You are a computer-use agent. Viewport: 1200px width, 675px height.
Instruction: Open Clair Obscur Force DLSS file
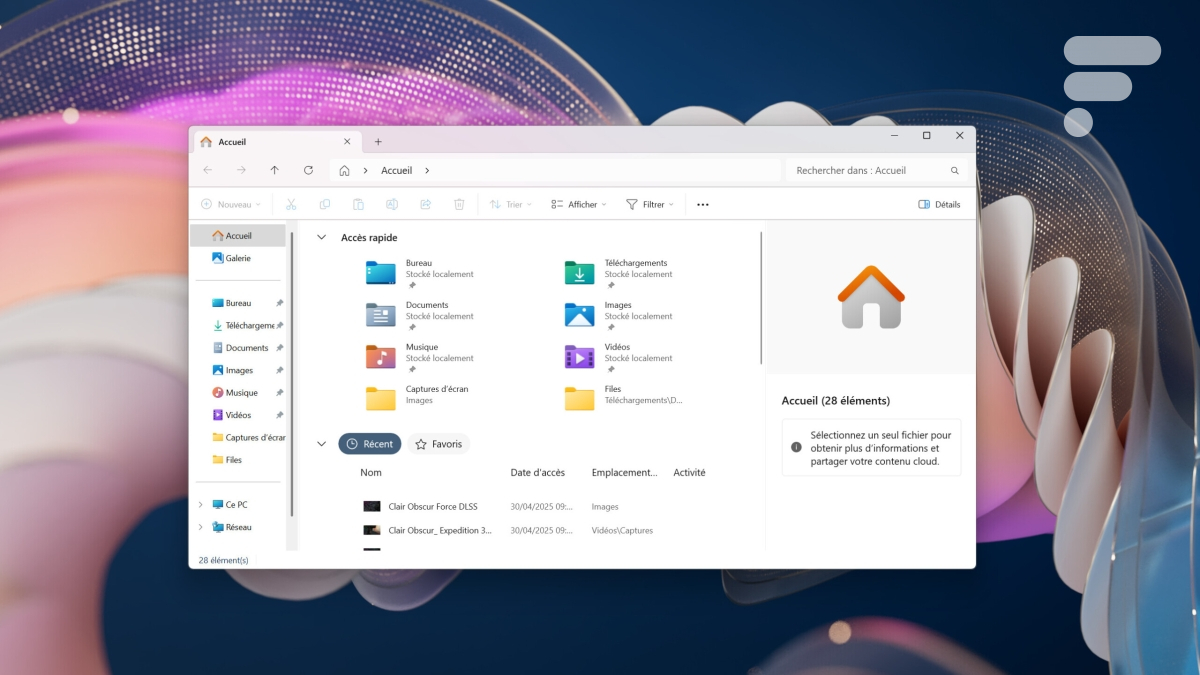click(x=432, y=507)
